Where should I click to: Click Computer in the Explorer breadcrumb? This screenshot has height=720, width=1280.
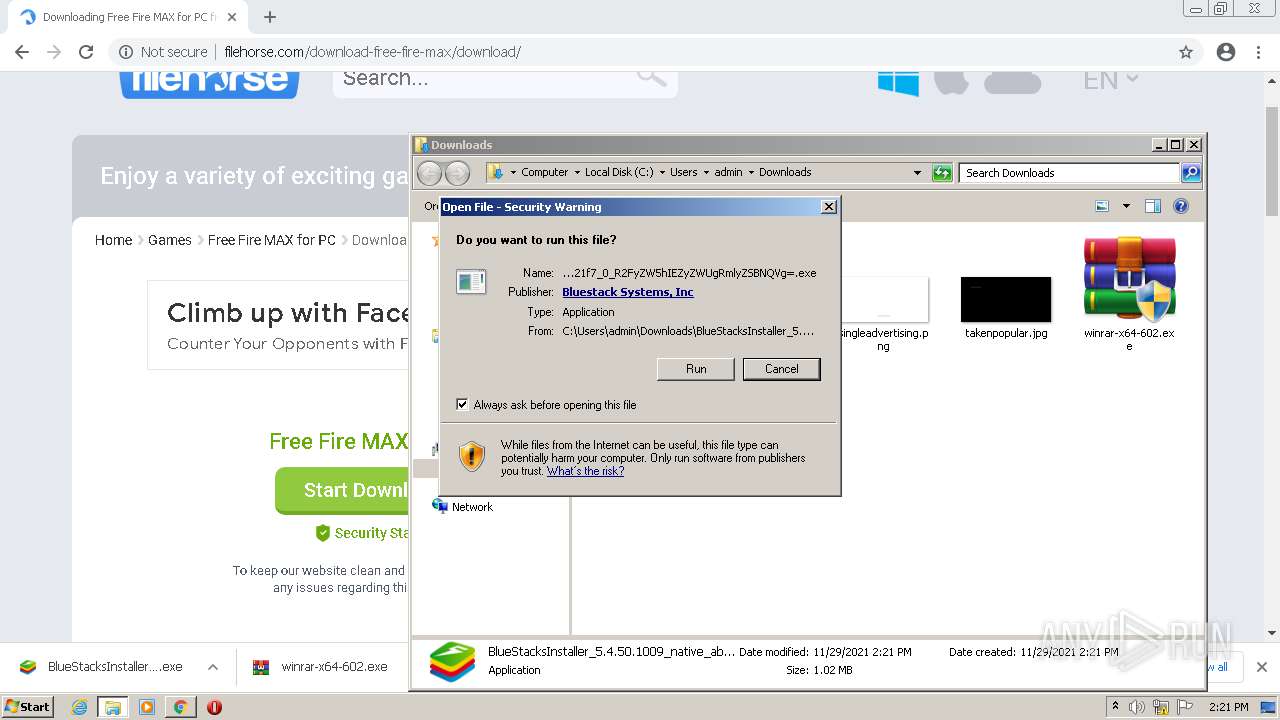click(x=544, y=172)
